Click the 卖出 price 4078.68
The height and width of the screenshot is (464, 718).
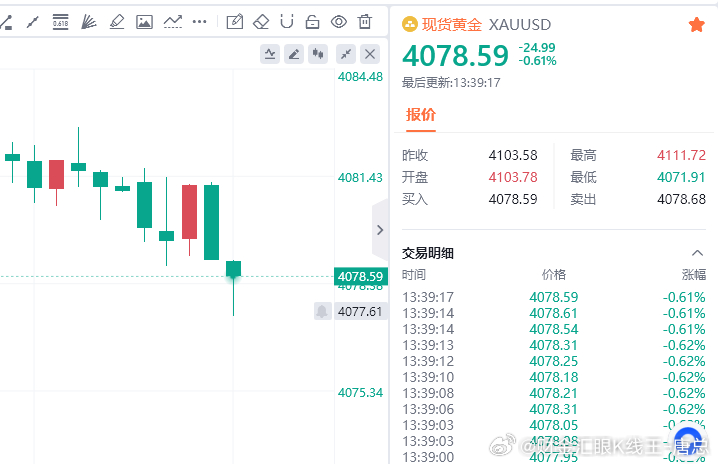[x=681, y=199]
